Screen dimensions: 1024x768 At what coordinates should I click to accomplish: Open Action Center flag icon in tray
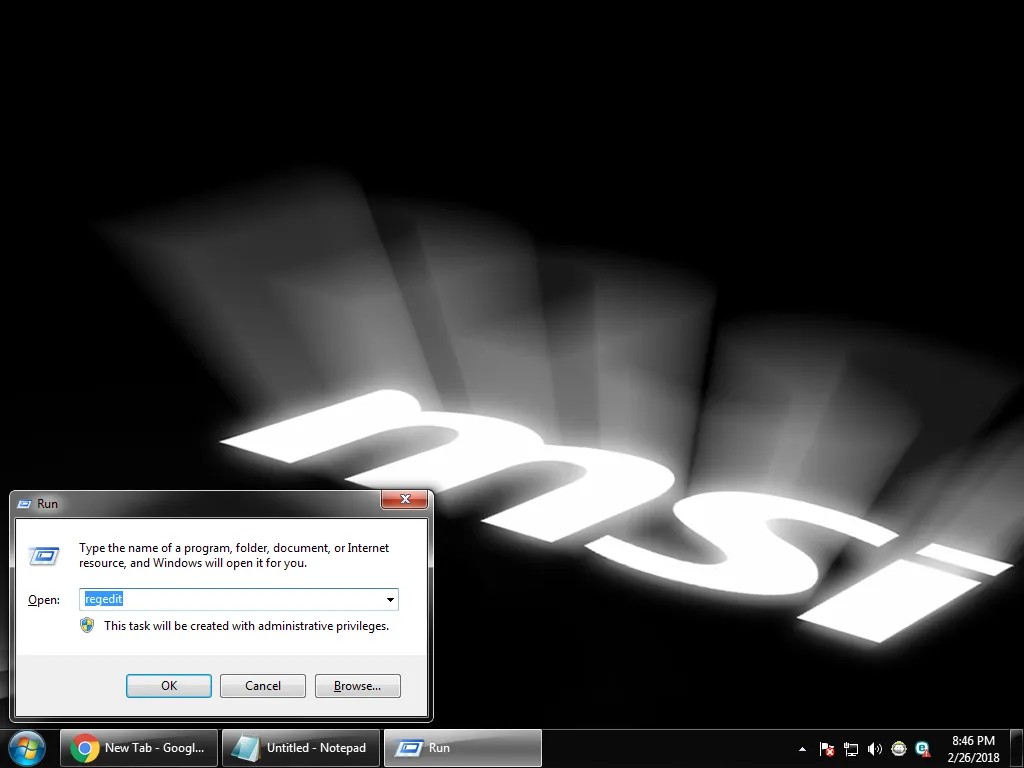coord(827,749)
